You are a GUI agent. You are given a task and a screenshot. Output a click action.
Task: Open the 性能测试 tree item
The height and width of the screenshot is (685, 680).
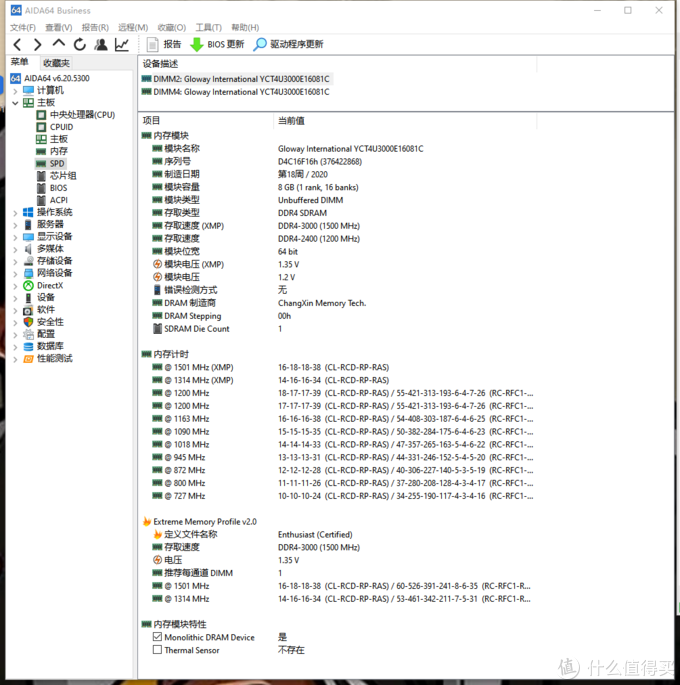click(54, 358)
